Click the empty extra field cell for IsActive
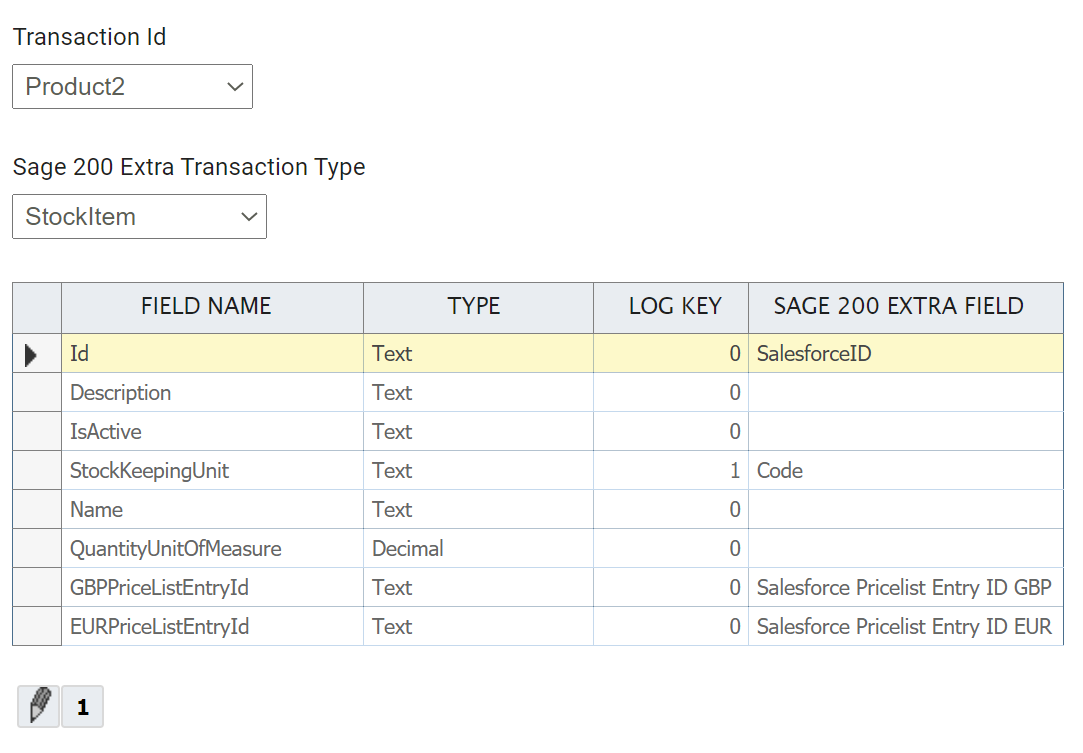 pos(905,432)
